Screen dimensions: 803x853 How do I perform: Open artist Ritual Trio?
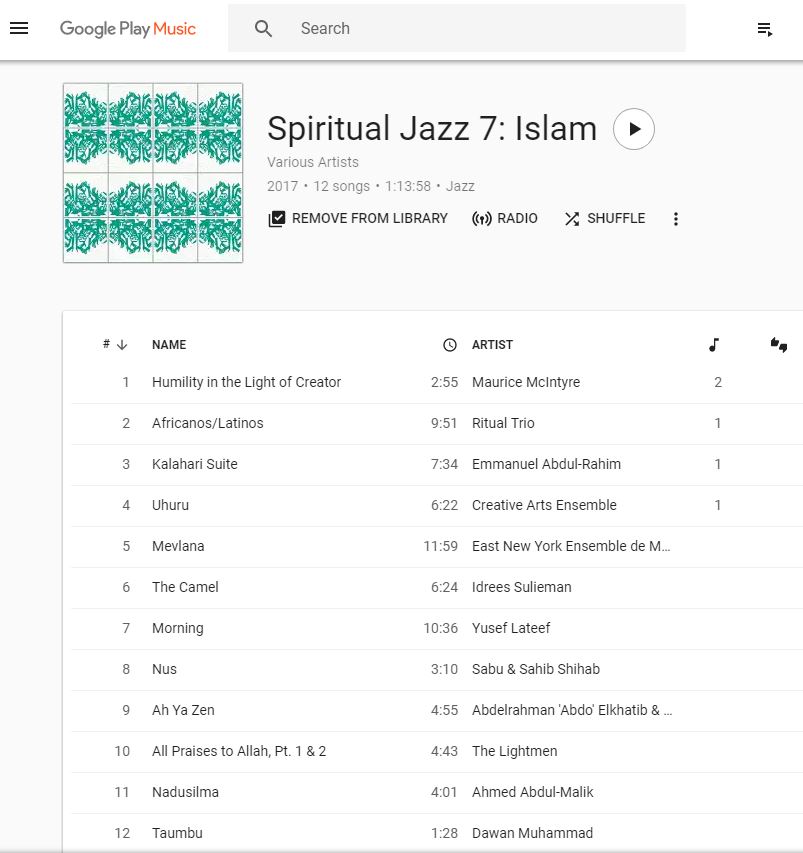click(x=503, y=423)
